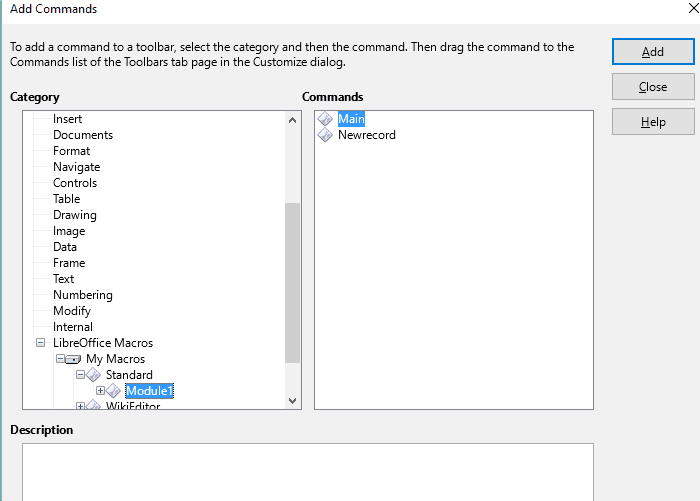Viewport: 700px width, 501px height.
Task: Click the Standard library icon
Action: click(93, 375)
